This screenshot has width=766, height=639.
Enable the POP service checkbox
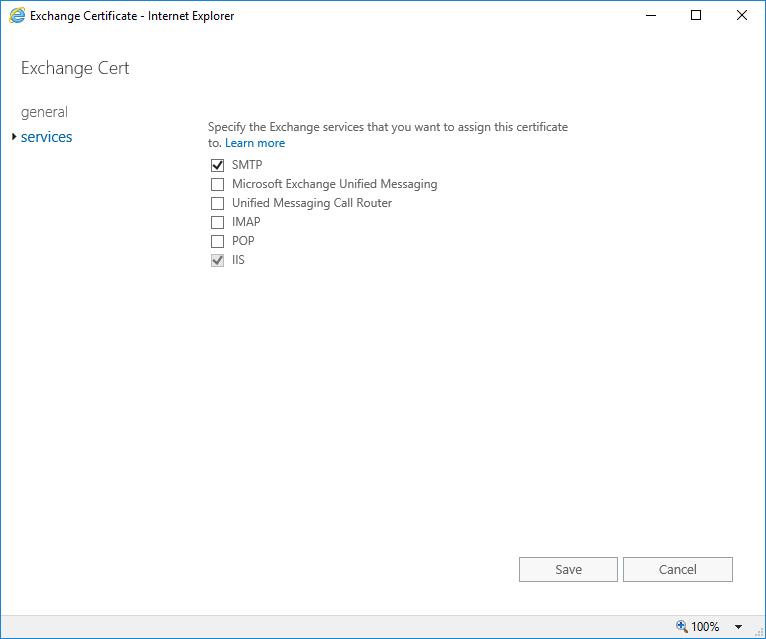pyautogui.click(x=217, y=241)
